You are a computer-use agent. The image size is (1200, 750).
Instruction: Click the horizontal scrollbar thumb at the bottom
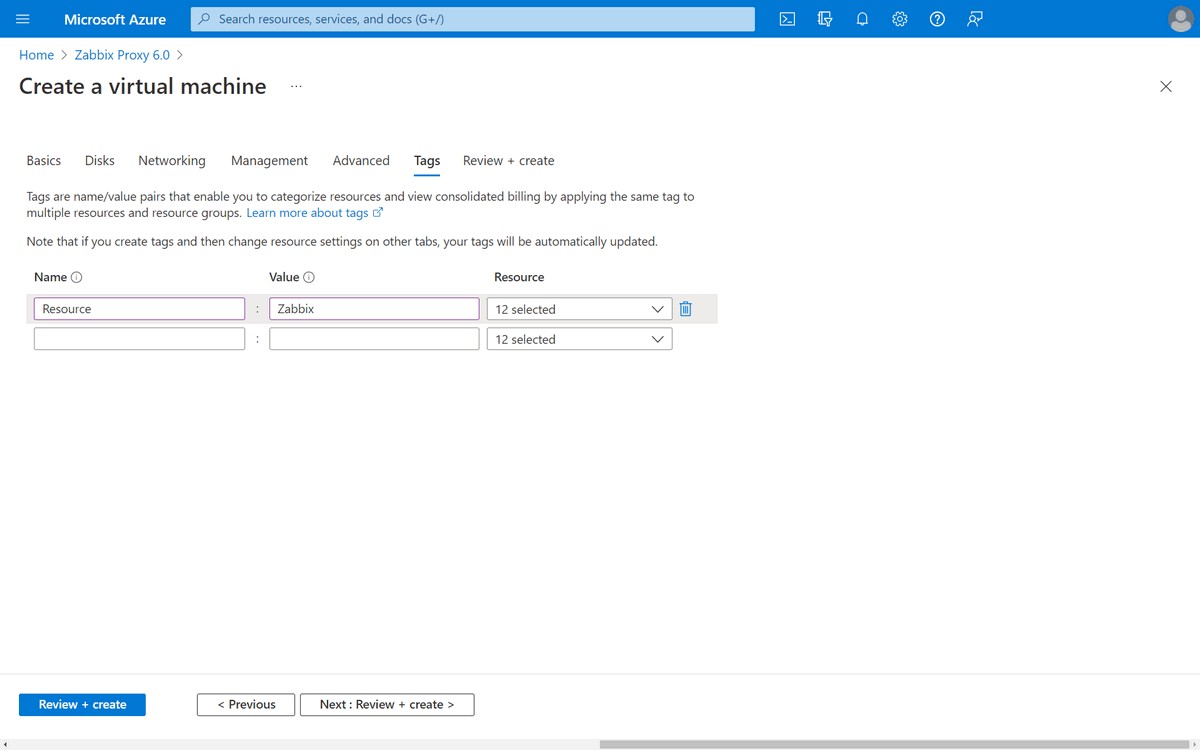893,744
